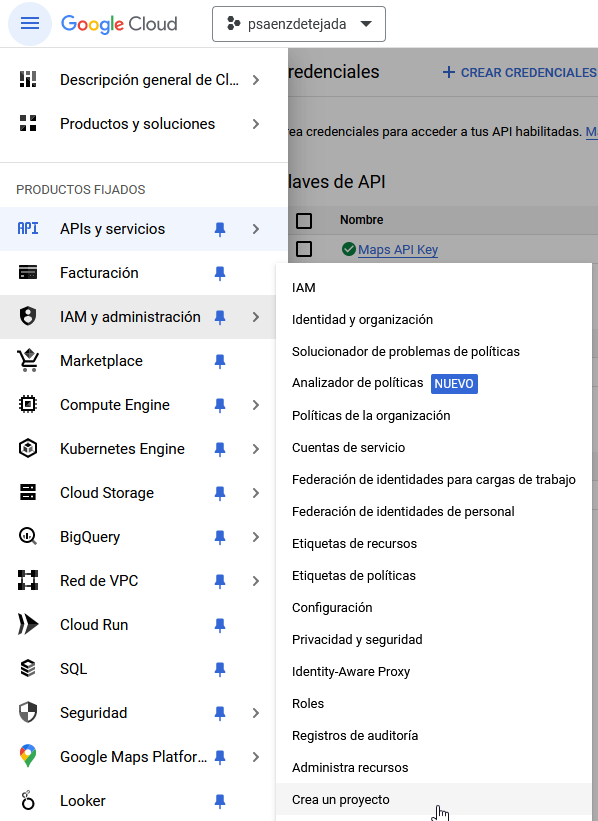Expand Compute Engine submenu chevron
The image size is (598, 821).
[256, 405]
